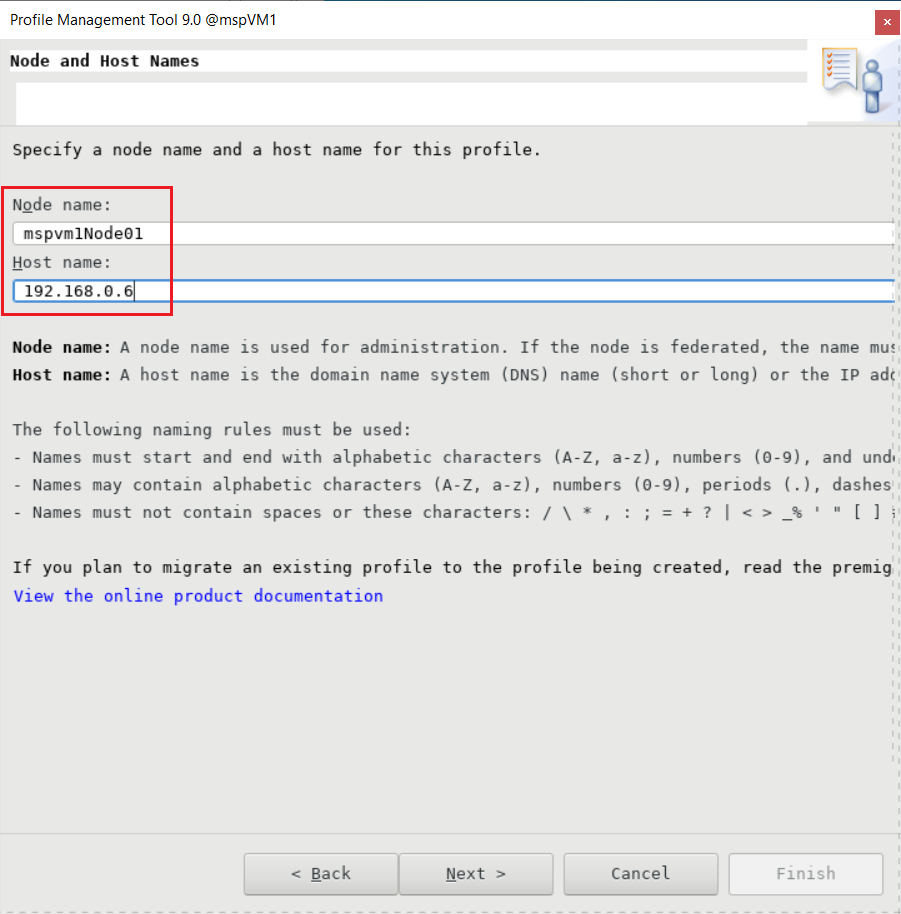Click the disabled Finish button
This screenshot has height=914, width=901.
(x=805, y=873)
